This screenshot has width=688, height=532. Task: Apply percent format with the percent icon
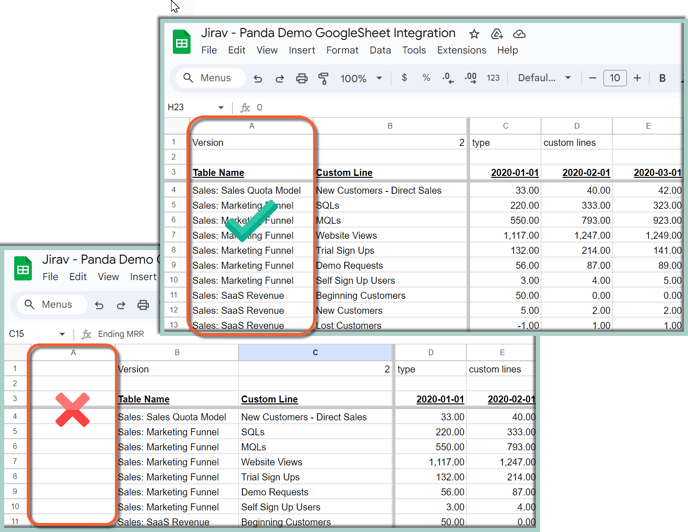click(x=426, y=78)
